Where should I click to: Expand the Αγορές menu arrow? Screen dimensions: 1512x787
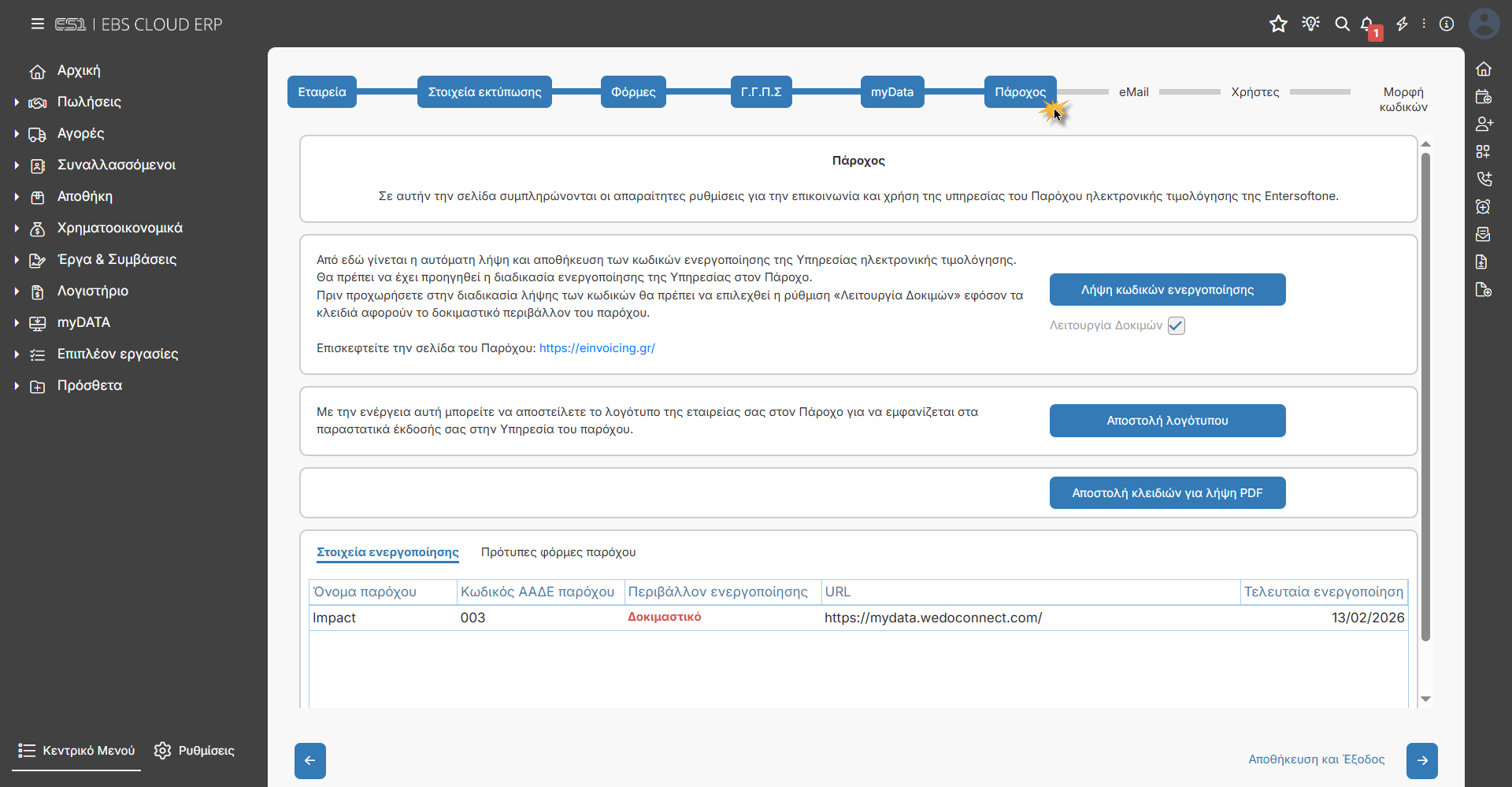[17, 134]
